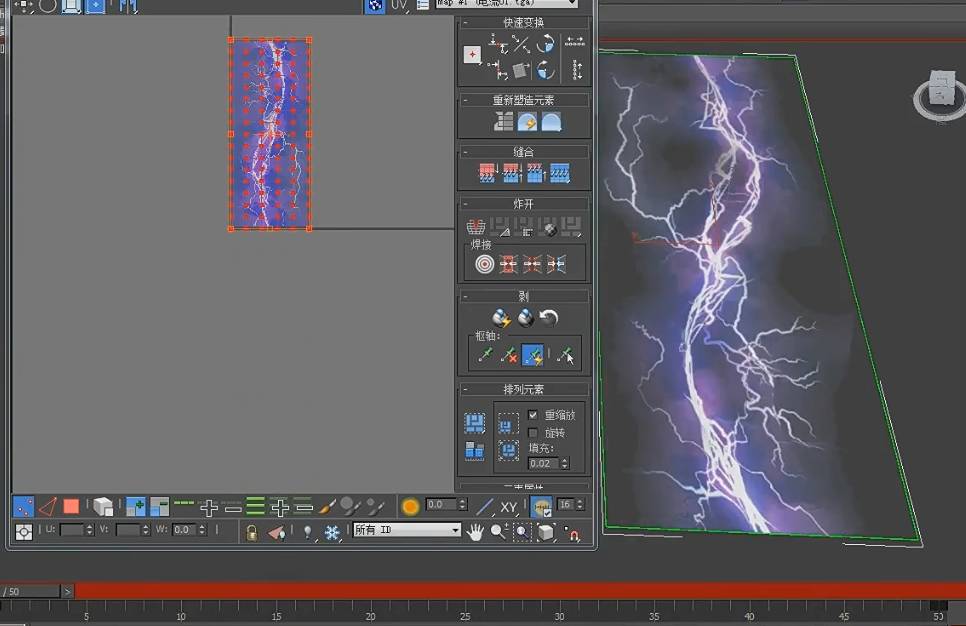Image resolution: width=966 pixels, height=626 pixels.
Task: Activate the Pan view hand tool
Action: click(475, 532)
